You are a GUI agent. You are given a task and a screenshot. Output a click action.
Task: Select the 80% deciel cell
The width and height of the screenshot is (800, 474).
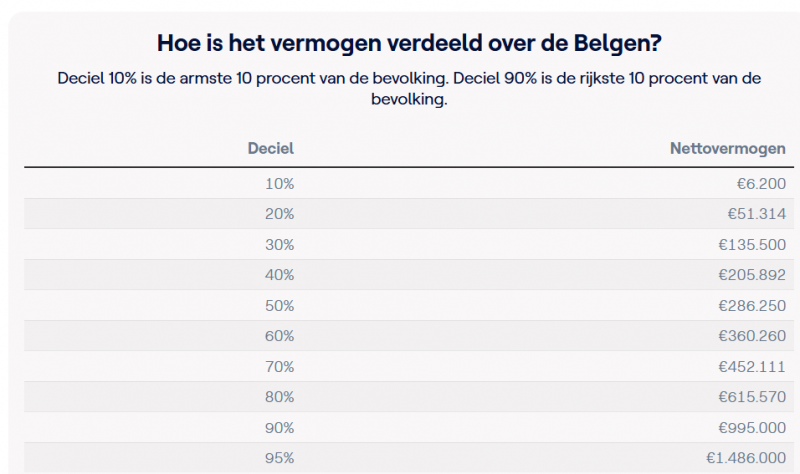(279, 397)
